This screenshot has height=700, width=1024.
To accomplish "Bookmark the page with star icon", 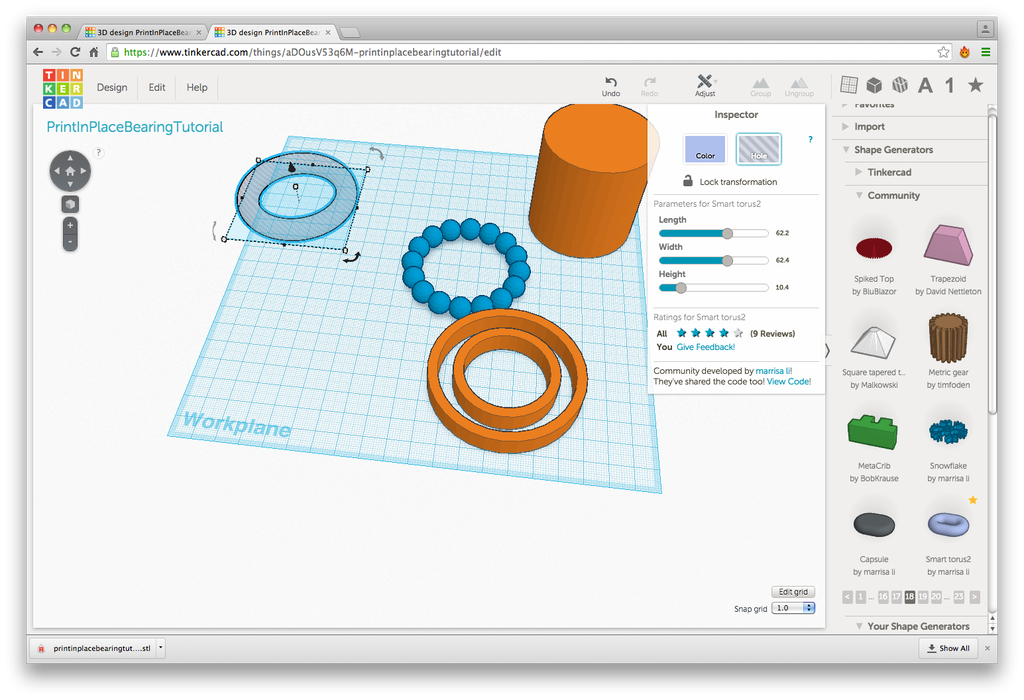I will tap(943, 52).
